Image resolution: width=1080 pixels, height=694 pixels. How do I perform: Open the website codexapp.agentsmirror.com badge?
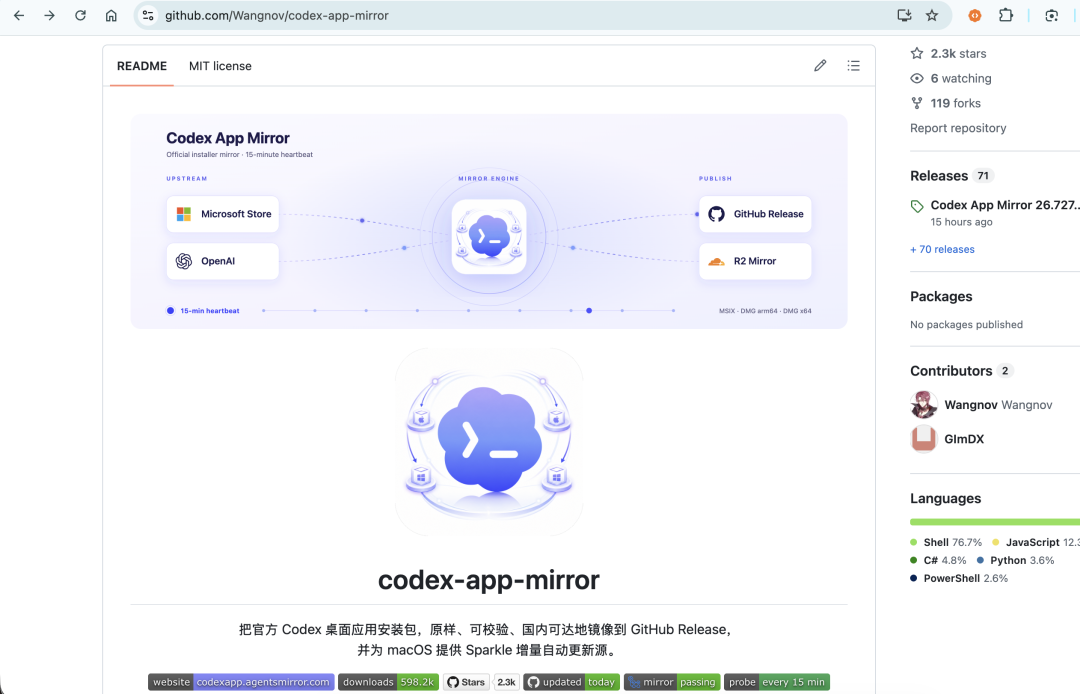[241, 682]
